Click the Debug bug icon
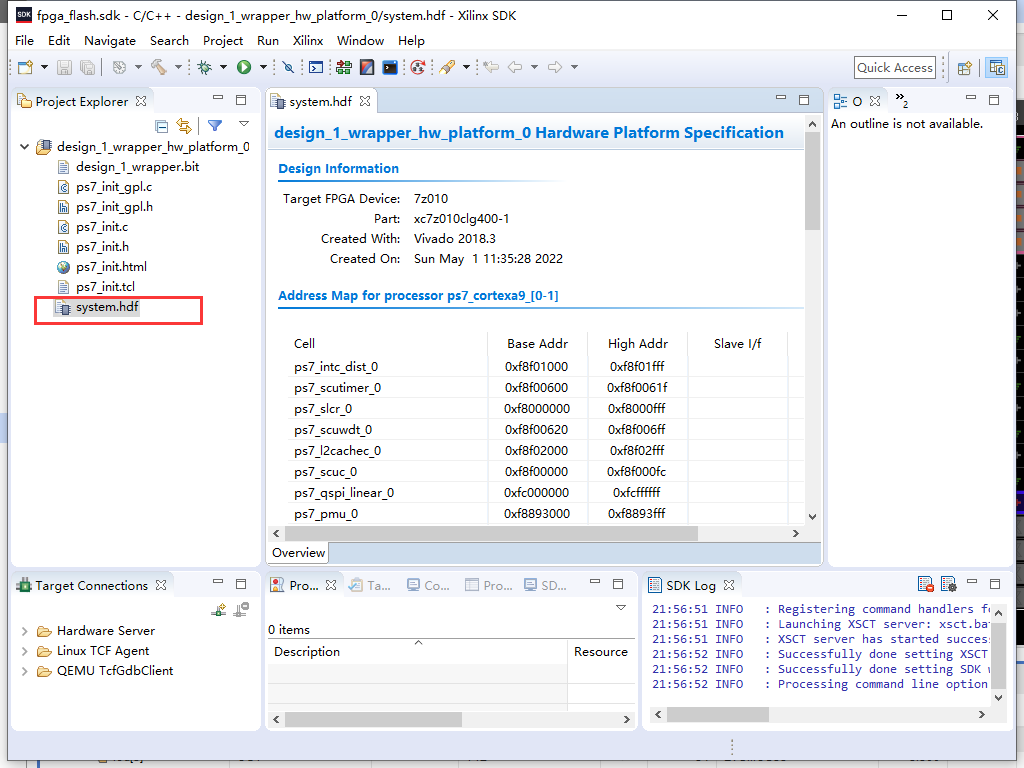This screenshot has height=768, width=1024. coord(205,67)
